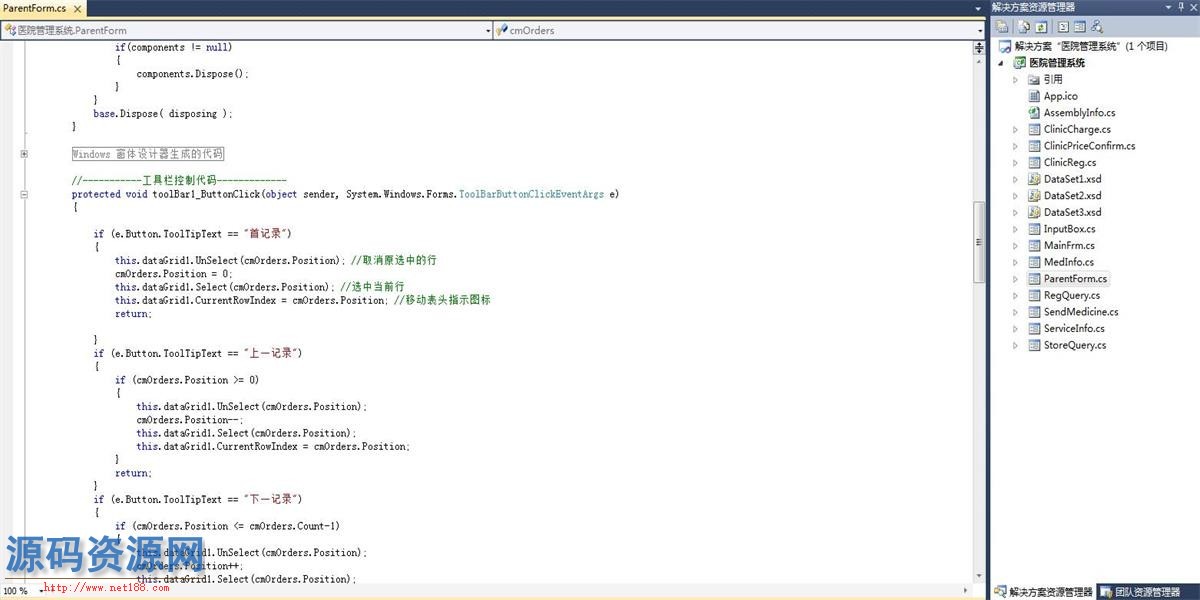Click the line base.Dispose( disposing );
Image resolution: width=1200 pixels, height=600 pixels.
pyautogui.click(x=163, y=114)
